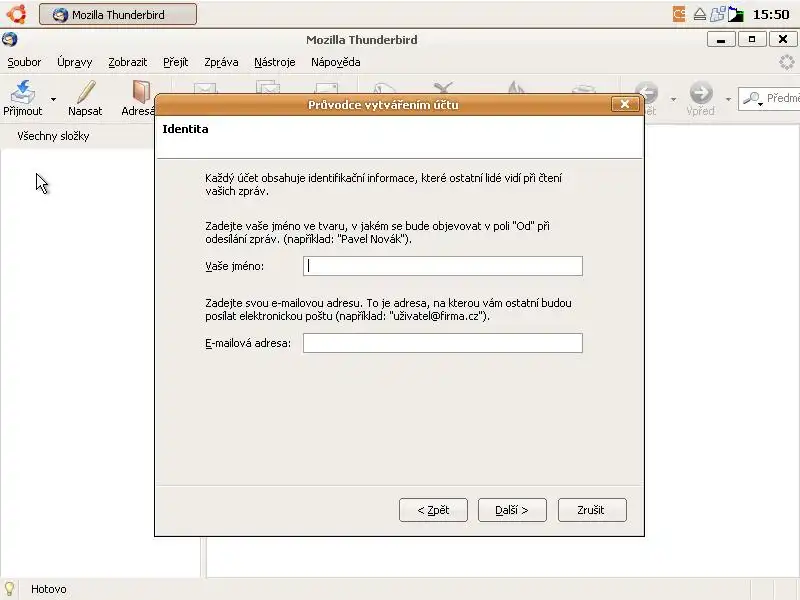Click the Thunderbird window icon in title bar
This screenshot has height=600, width=800.
(x=10, y=39)
